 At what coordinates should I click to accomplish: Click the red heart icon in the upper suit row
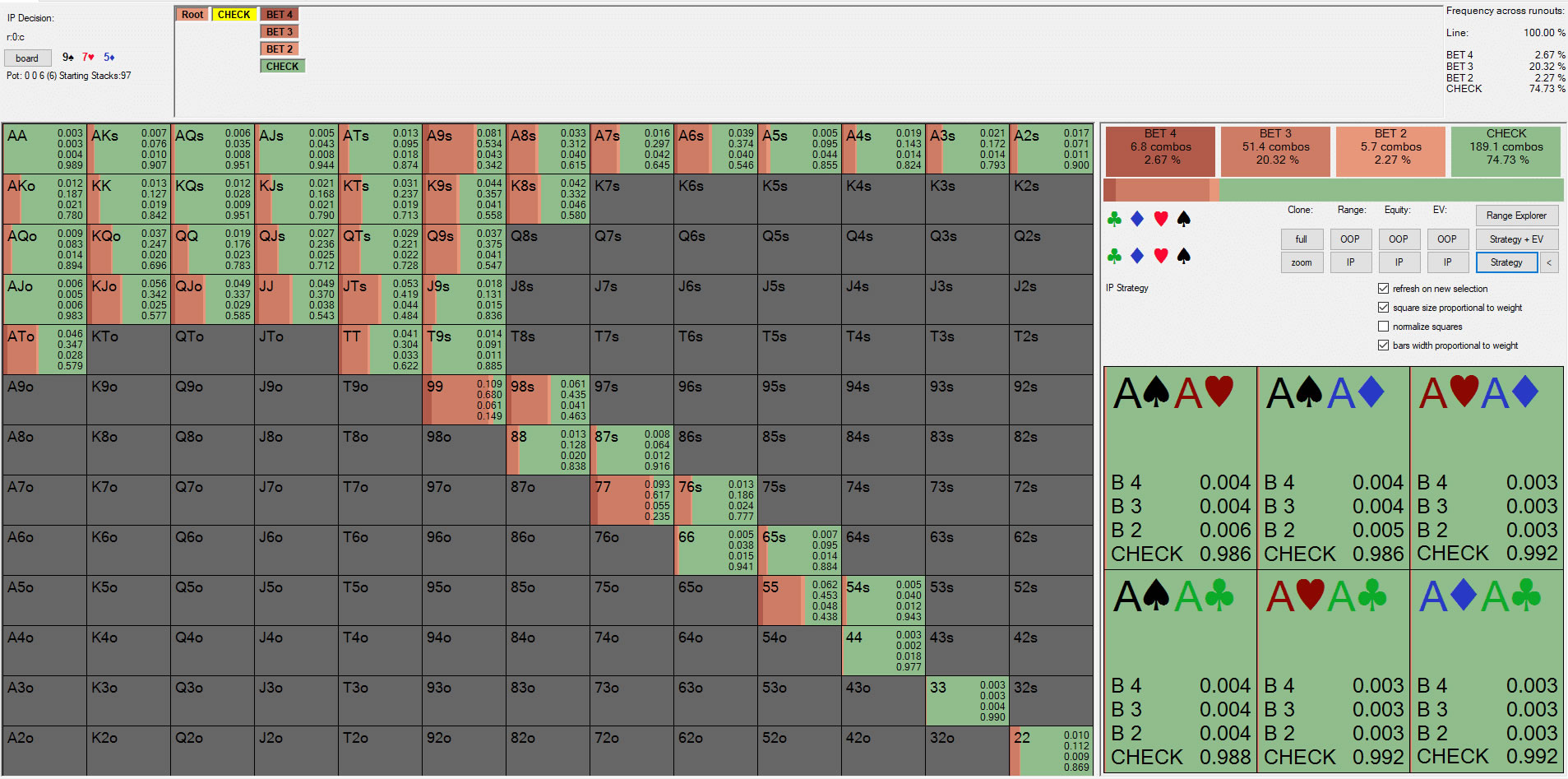point(1161,219)
